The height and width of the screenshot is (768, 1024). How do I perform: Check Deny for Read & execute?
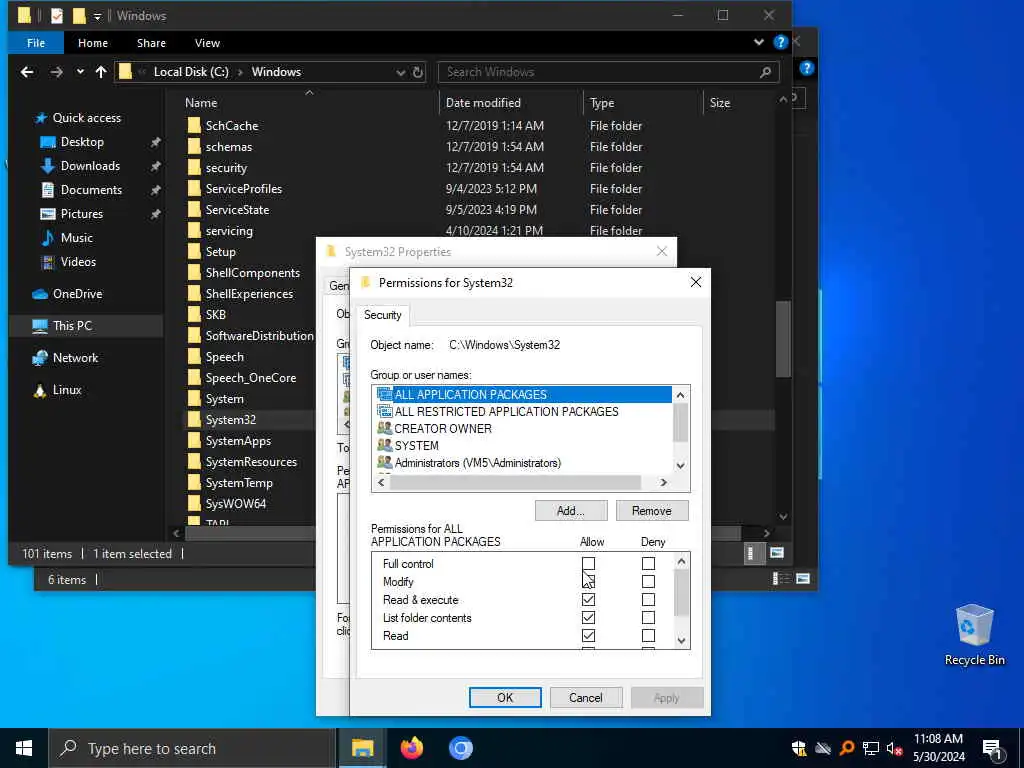point(648,600)
